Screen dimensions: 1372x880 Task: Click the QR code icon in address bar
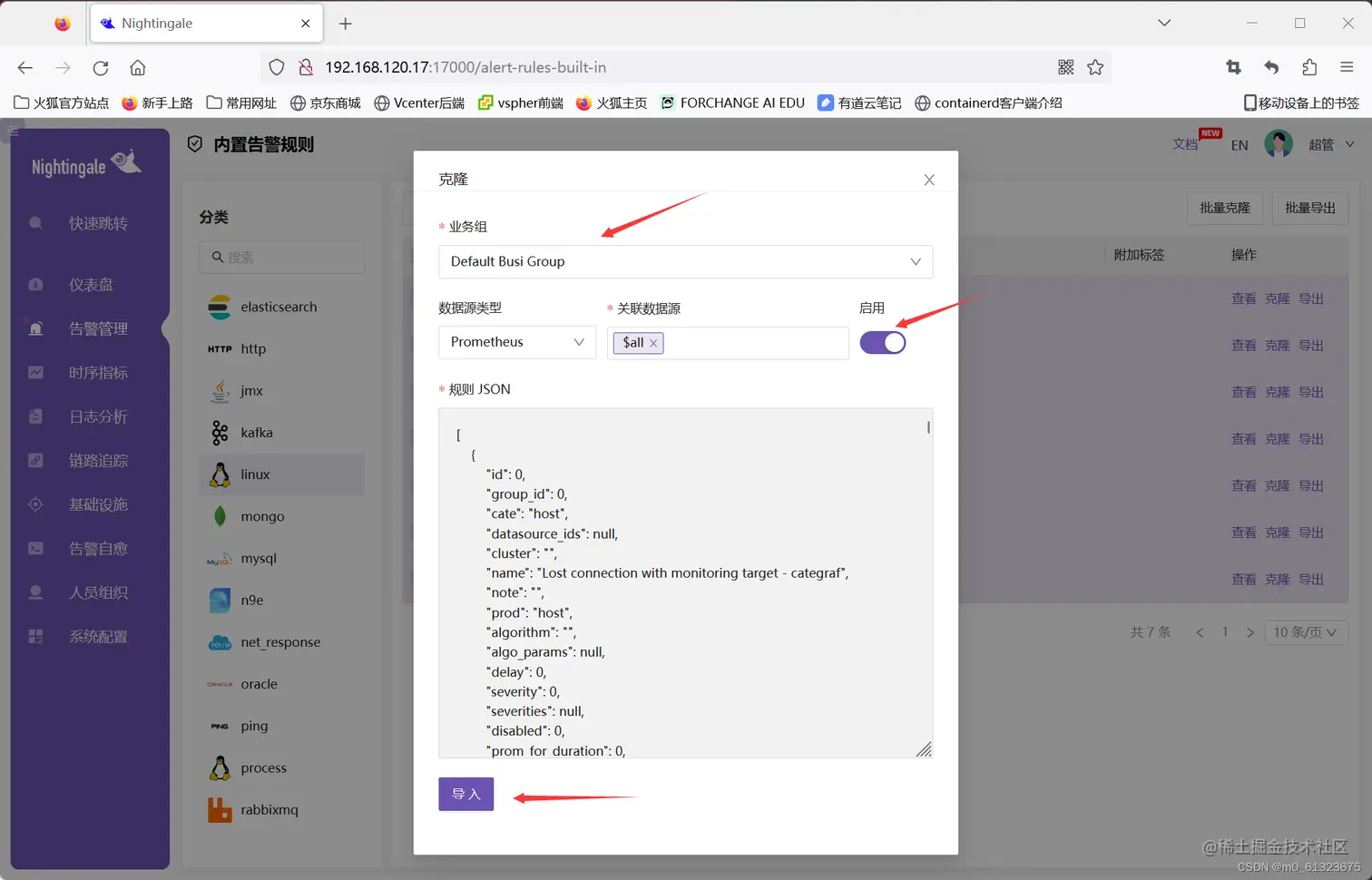1066,67
